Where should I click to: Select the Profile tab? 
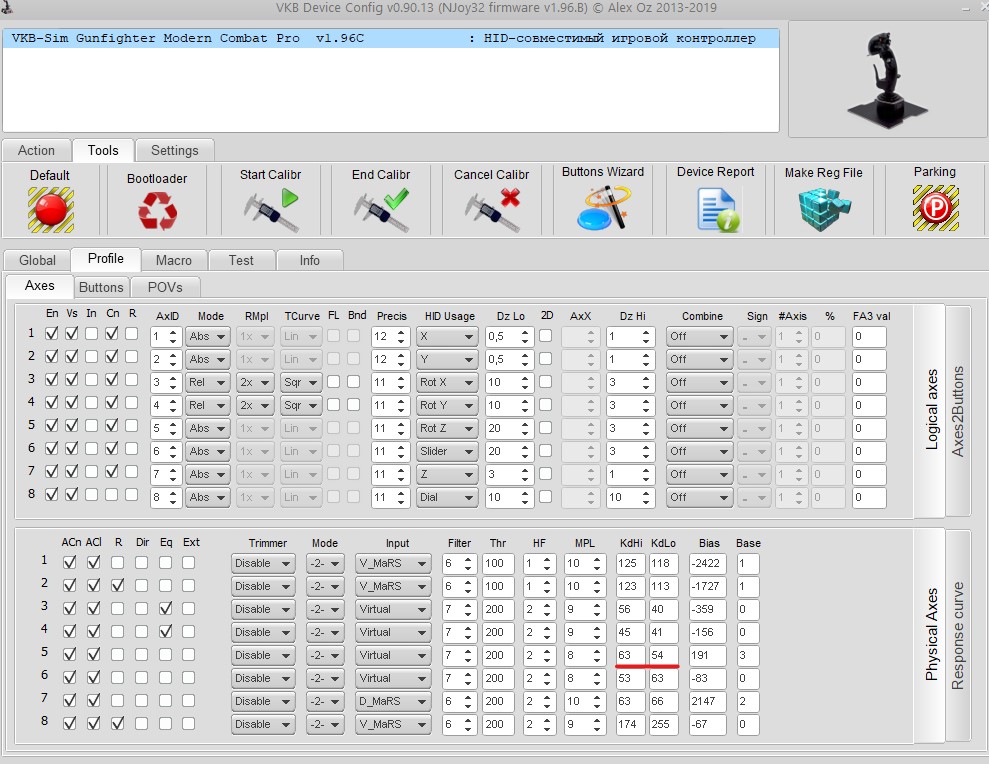(105, 259)
